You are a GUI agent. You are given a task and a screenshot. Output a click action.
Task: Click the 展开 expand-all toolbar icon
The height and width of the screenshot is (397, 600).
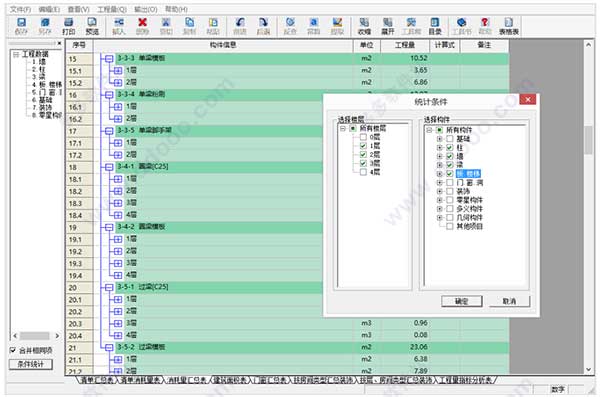[x=388, y=26]
